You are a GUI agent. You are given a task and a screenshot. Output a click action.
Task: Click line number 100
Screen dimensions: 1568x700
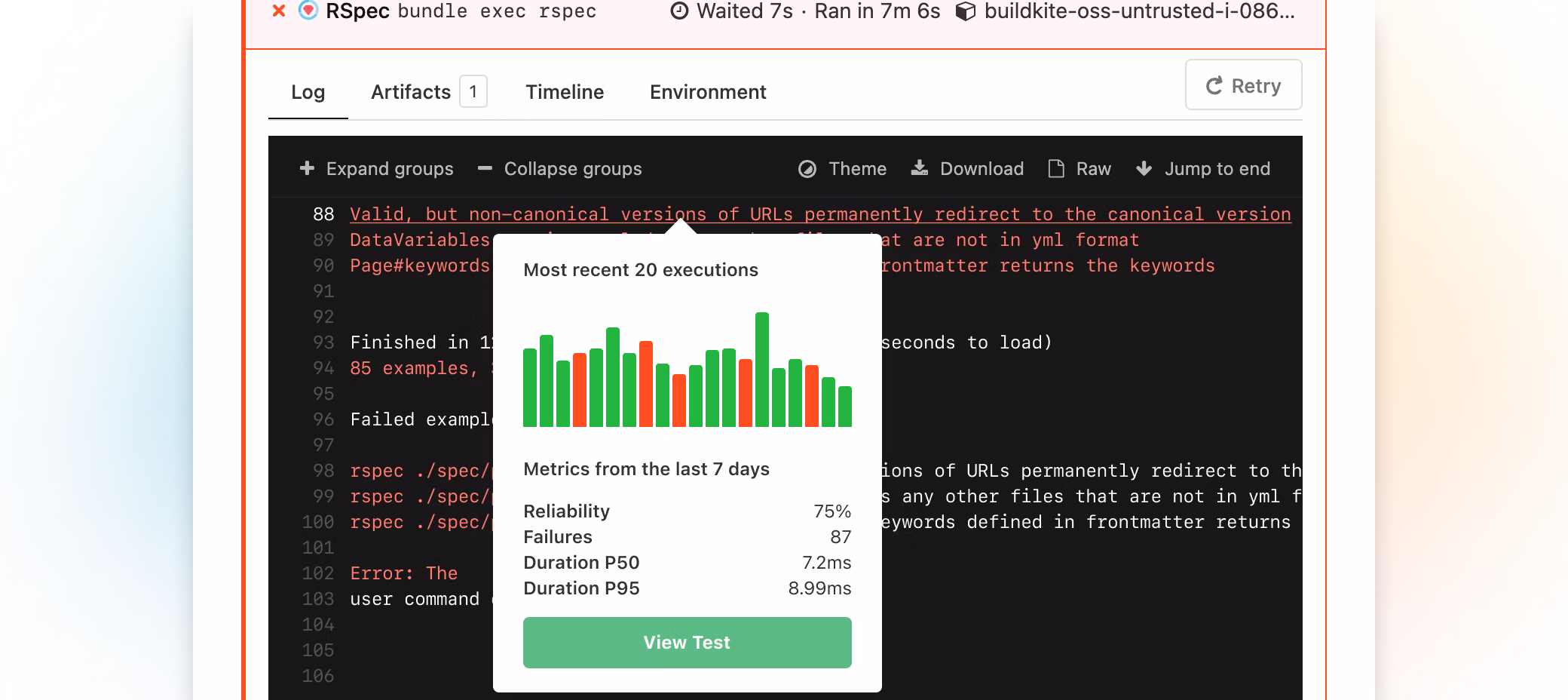point(318,522)
